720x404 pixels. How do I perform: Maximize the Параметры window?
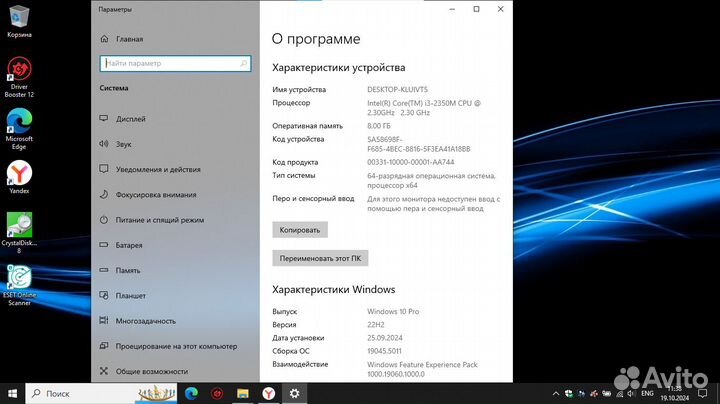click(477, 9)
